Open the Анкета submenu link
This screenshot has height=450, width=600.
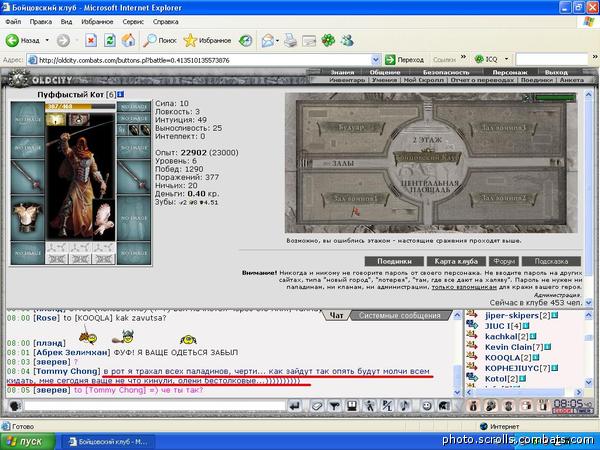click(572, 80)
